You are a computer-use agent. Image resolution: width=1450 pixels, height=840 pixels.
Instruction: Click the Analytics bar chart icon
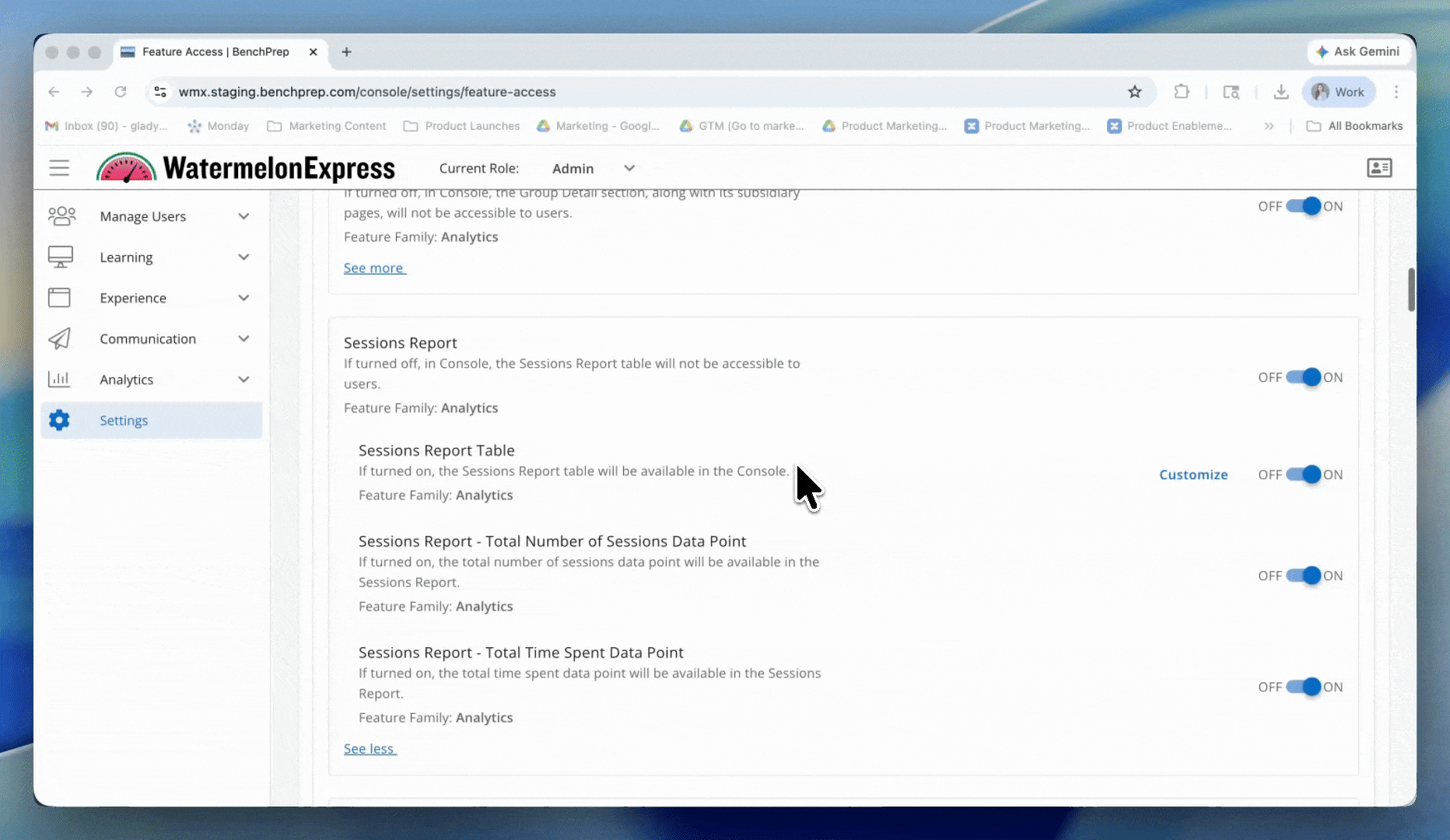[59, 380]
